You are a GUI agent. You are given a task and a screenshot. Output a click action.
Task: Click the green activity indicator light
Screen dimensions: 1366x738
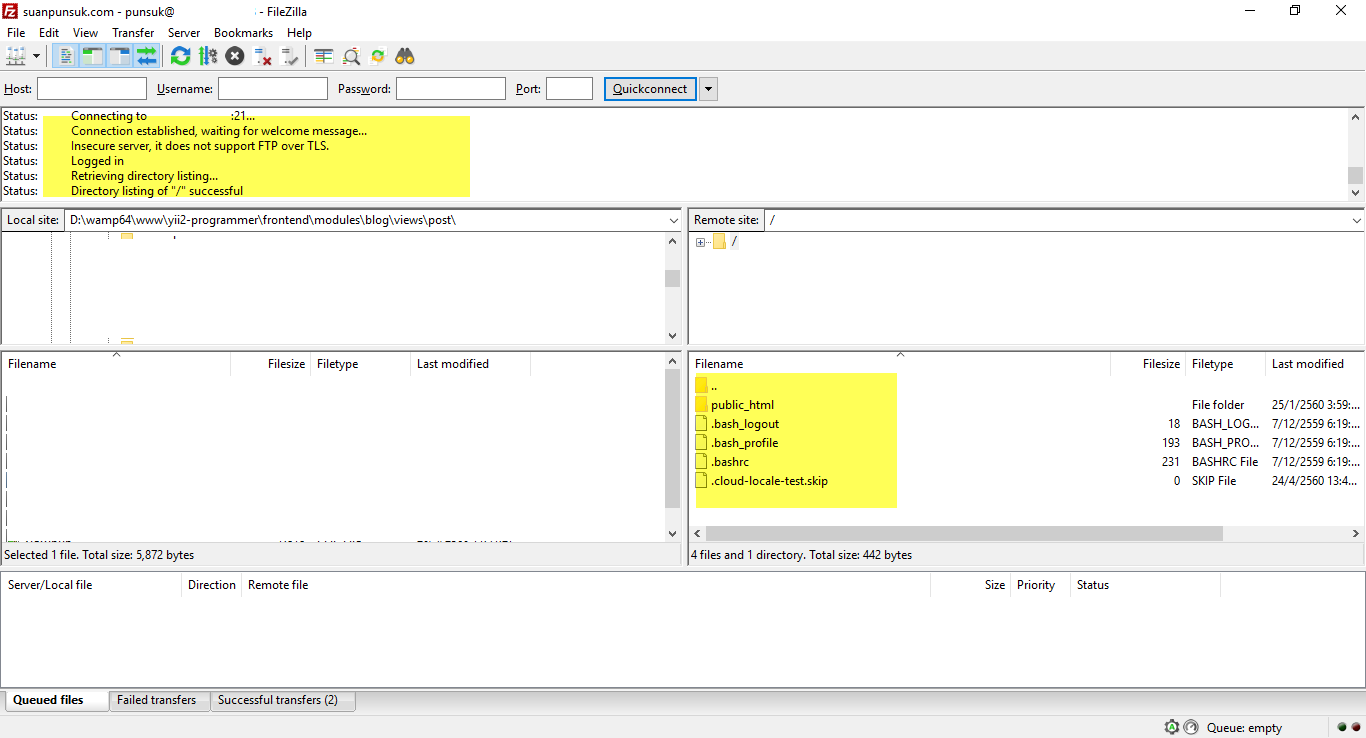(1342, 727)
